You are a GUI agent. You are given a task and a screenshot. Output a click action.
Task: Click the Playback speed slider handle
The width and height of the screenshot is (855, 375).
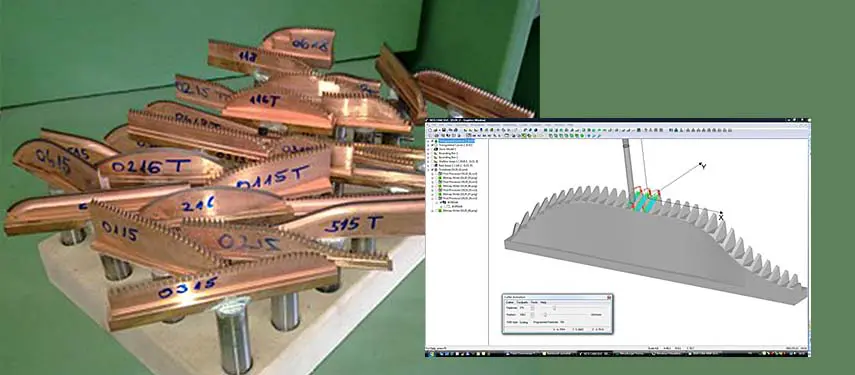pyautogui.click(x=555, y=309)
